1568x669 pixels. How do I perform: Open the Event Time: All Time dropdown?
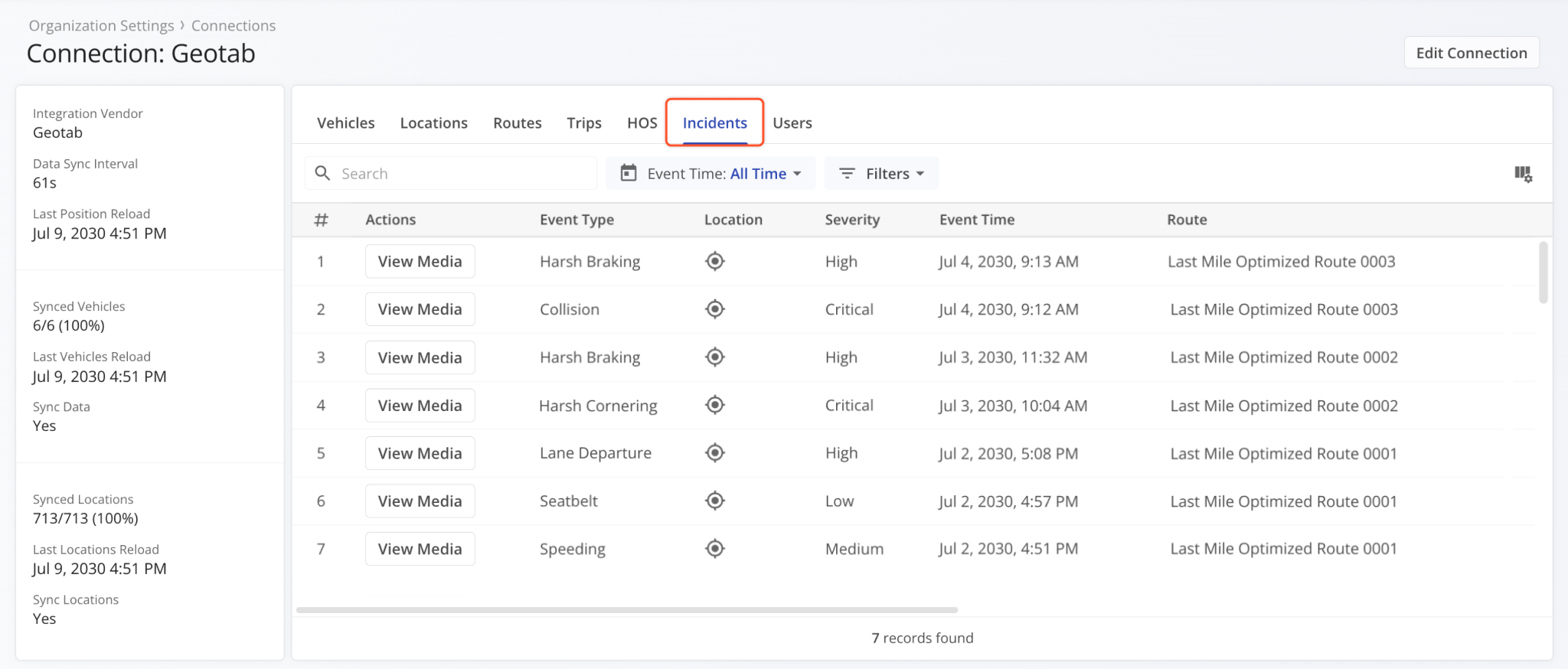710,173
